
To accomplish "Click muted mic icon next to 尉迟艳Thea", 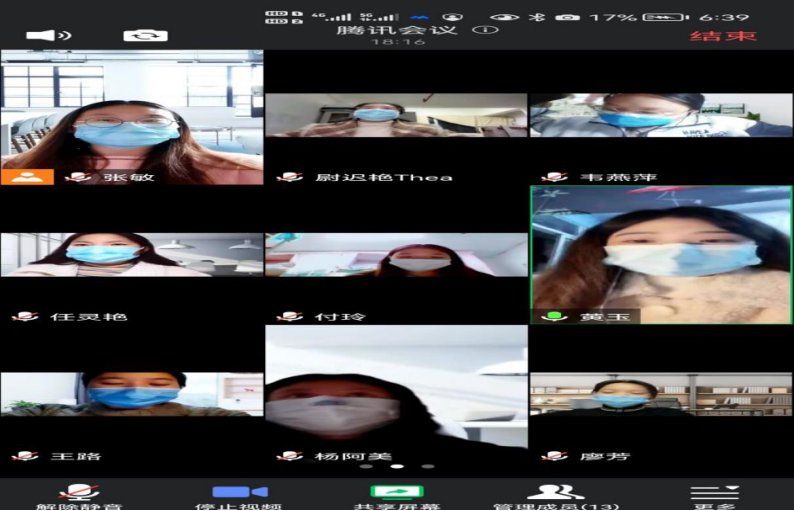I will (x=290, y=177).
